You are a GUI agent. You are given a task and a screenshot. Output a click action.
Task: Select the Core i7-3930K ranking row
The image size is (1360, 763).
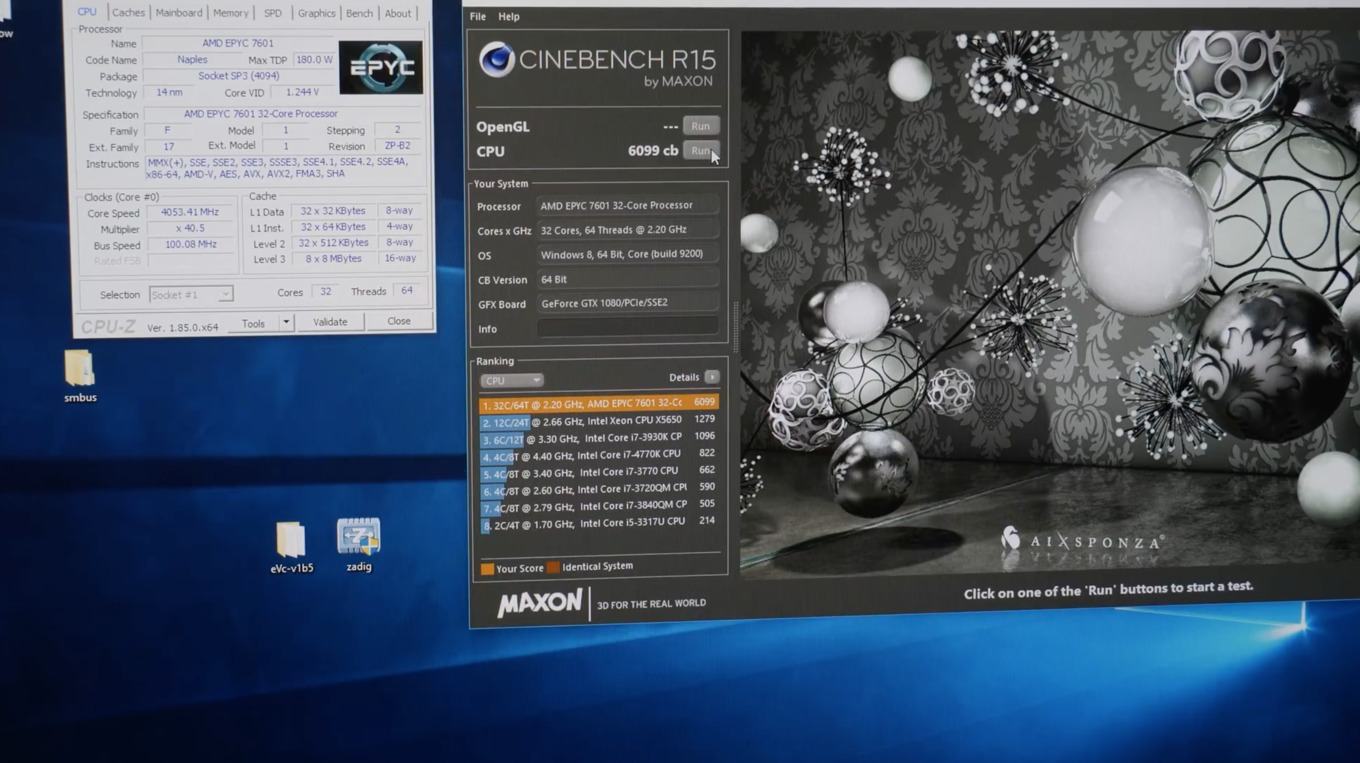(x=599, y=437)
